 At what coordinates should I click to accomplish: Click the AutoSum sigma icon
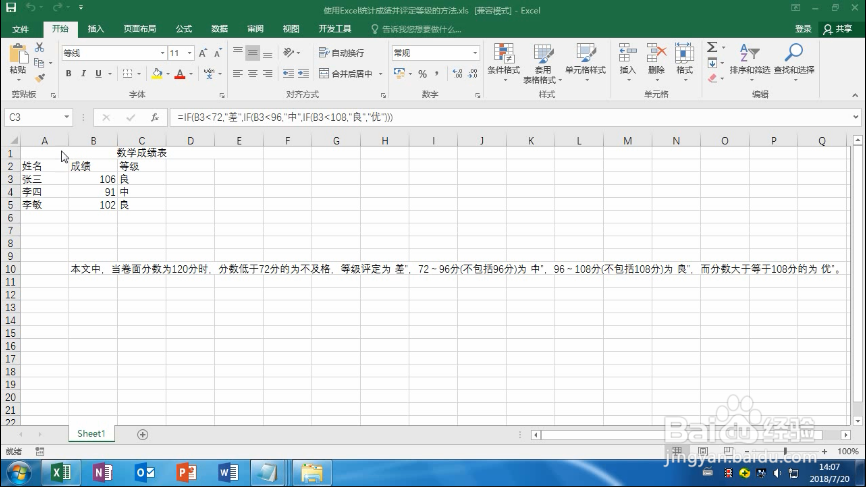point(712,47)
